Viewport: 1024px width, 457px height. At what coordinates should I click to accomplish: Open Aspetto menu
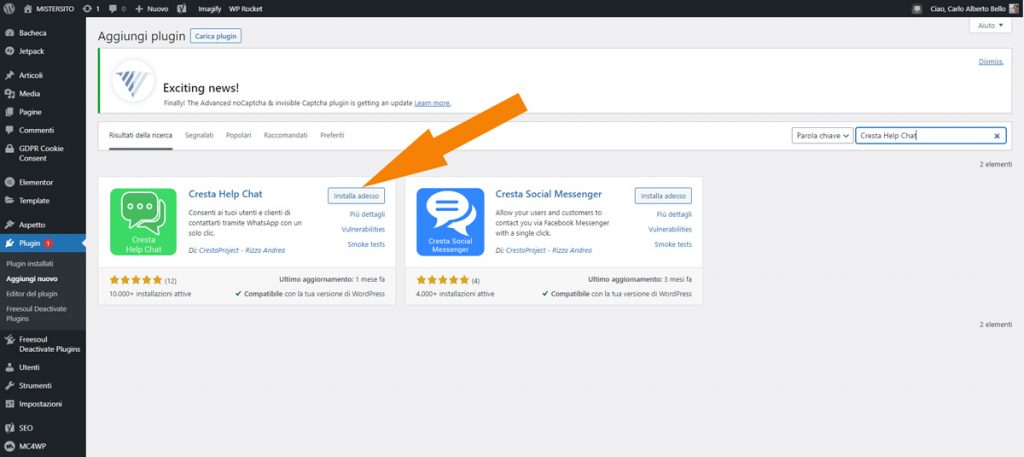click(32, 225)
